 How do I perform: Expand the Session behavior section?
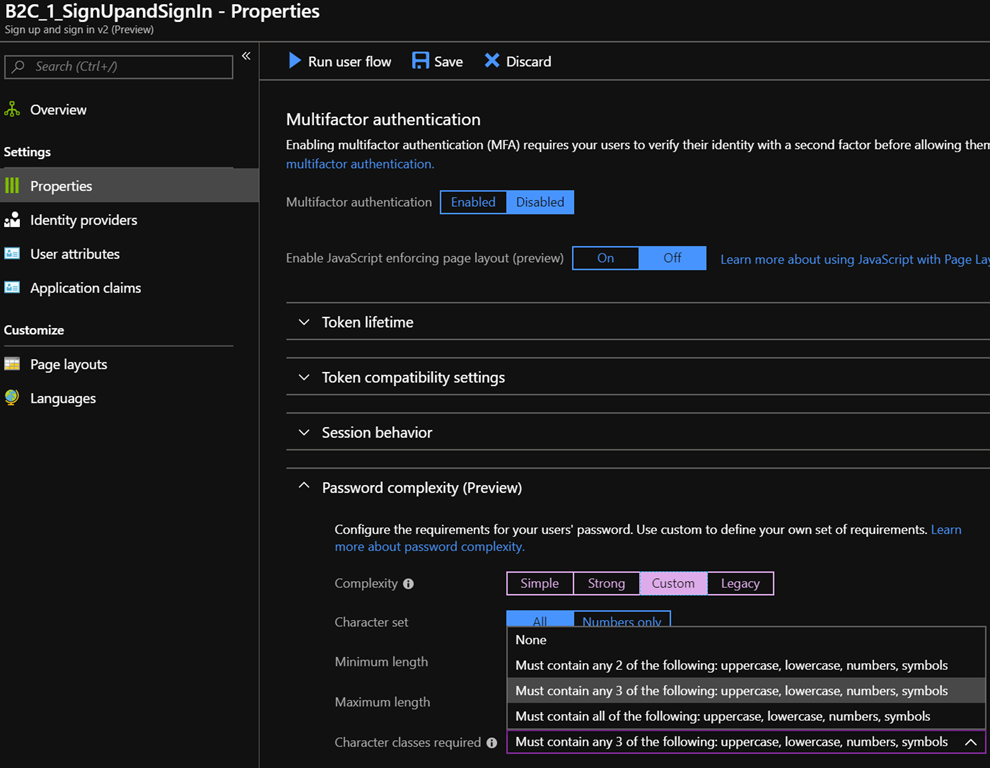[x=376, y=433]
